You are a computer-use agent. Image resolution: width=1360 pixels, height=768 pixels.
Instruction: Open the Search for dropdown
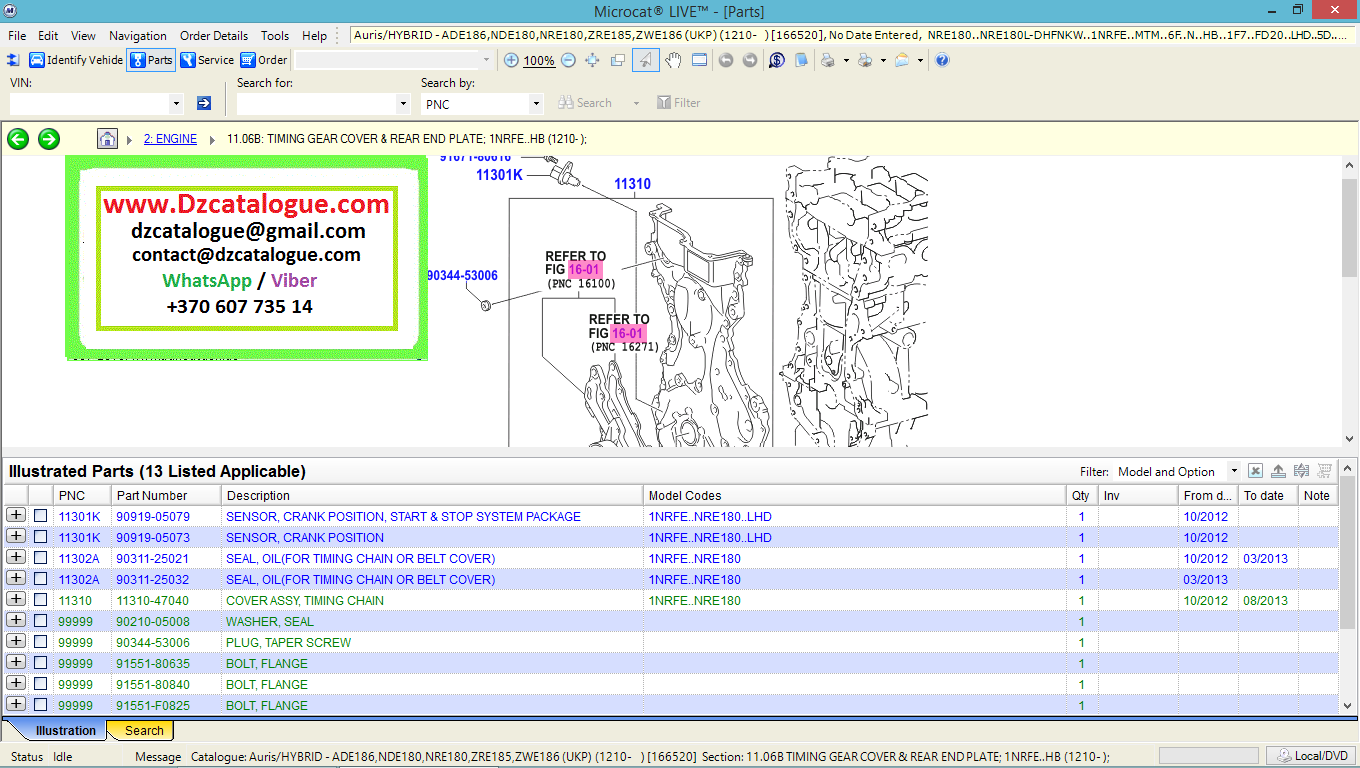click(x=403, y=103)
